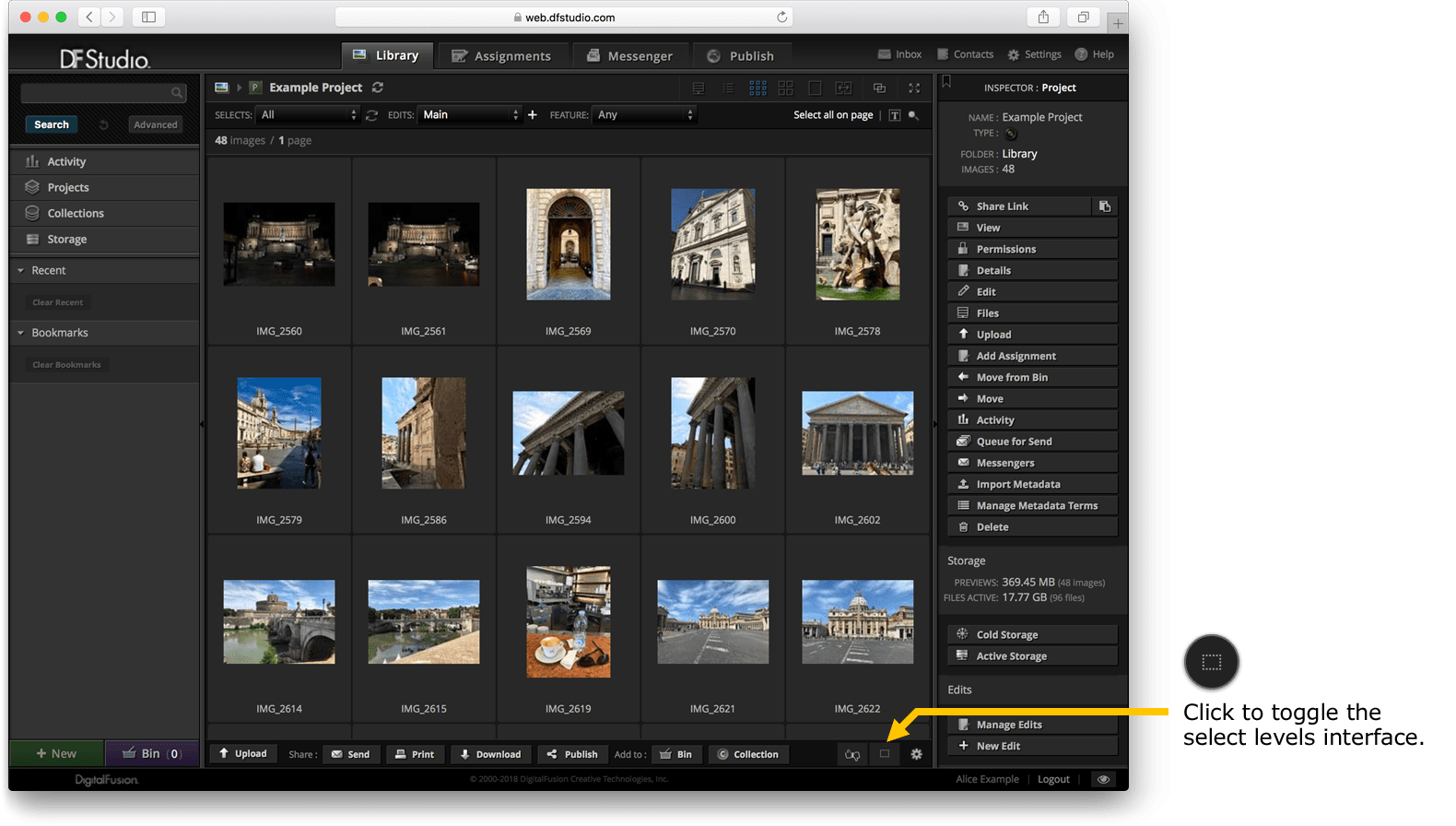Click the Queue for Send button
Screen dimensions: 1456x826
[x=1032, y=442]
